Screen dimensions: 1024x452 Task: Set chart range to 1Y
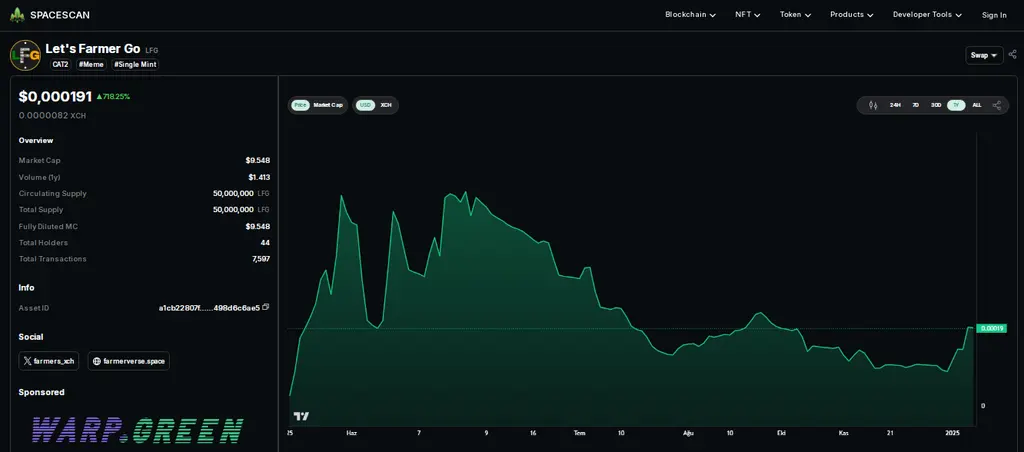coord(956,105)
